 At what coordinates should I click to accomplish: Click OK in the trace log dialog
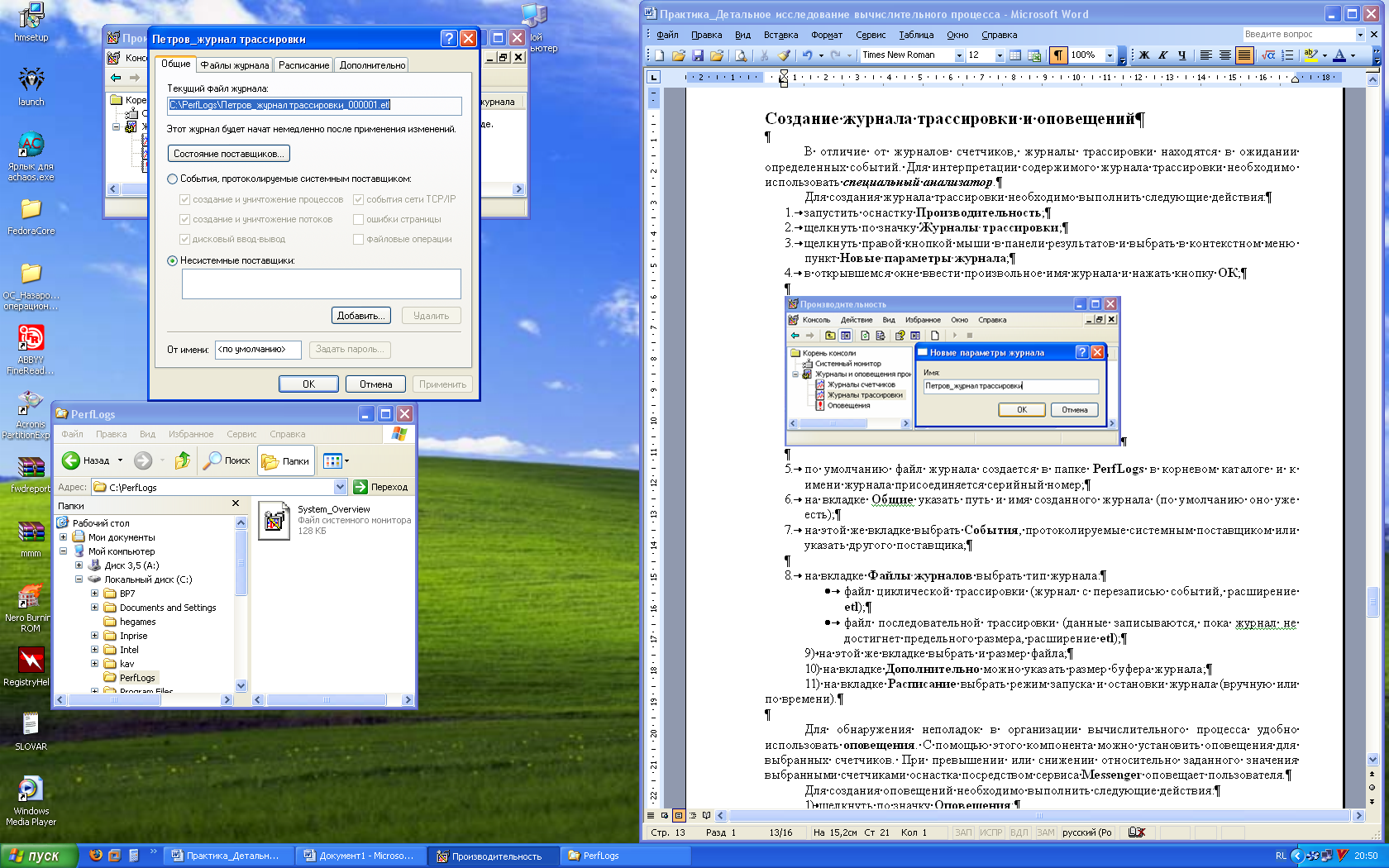click(308, 384)
